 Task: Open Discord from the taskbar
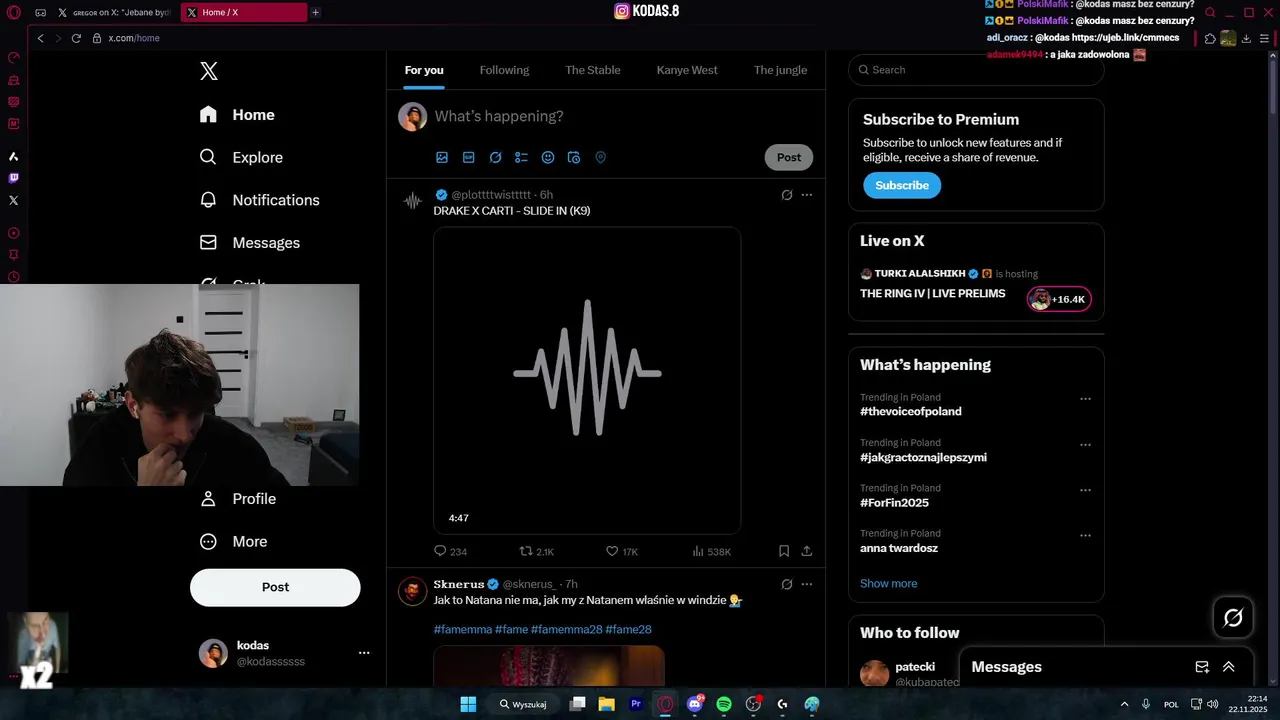695,704
